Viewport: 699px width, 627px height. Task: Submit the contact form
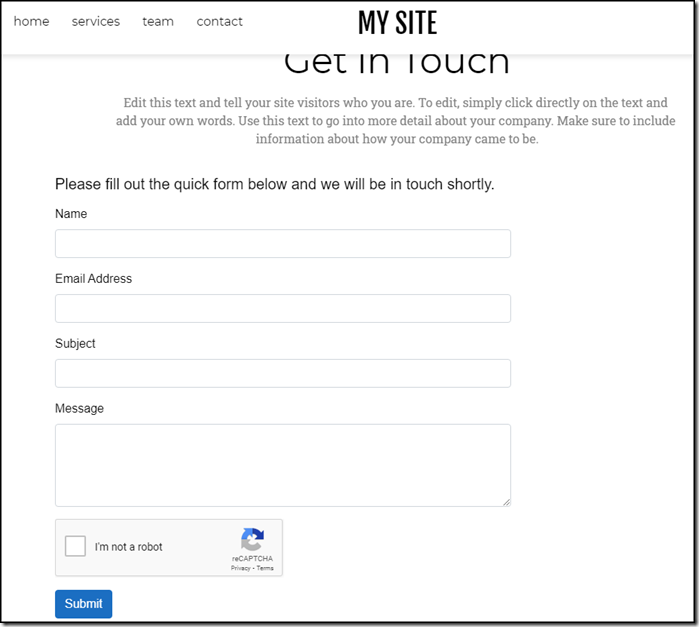[83, 604]
